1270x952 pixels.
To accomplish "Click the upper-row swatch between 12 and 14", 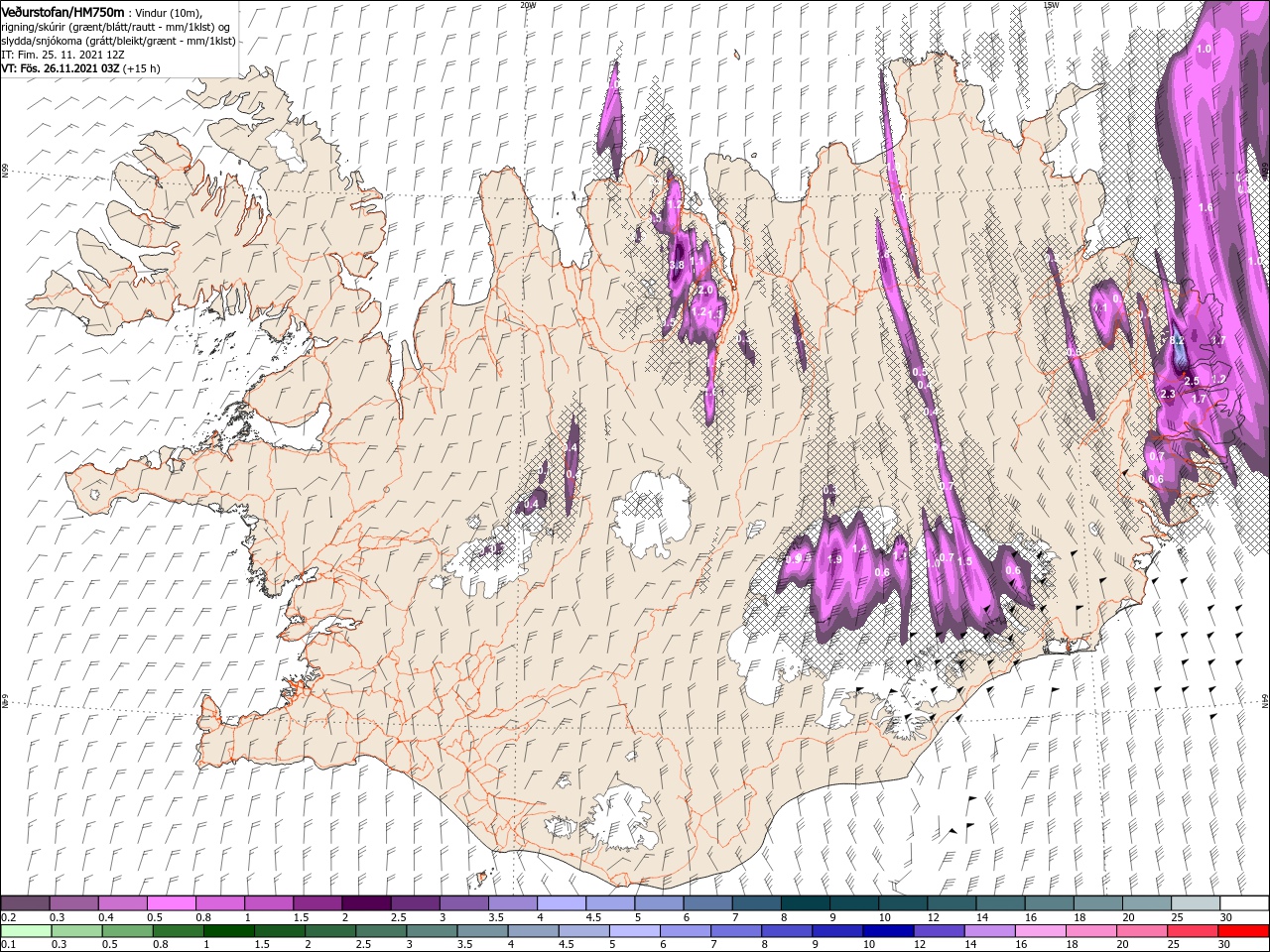I will [x=952, y=903].
